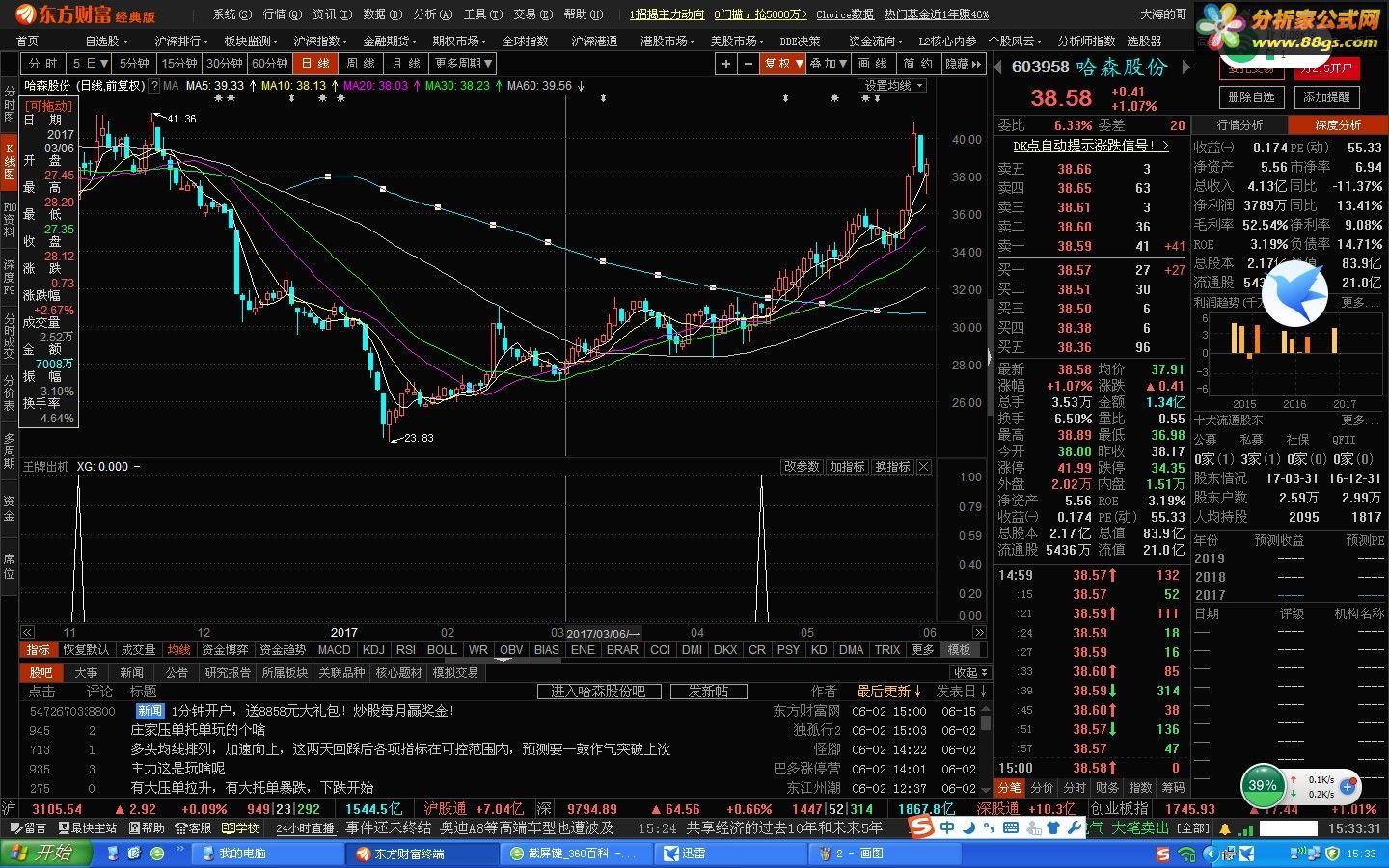Click the 留言 message icon in status bar
The image size is (1389, 868).
27,827
